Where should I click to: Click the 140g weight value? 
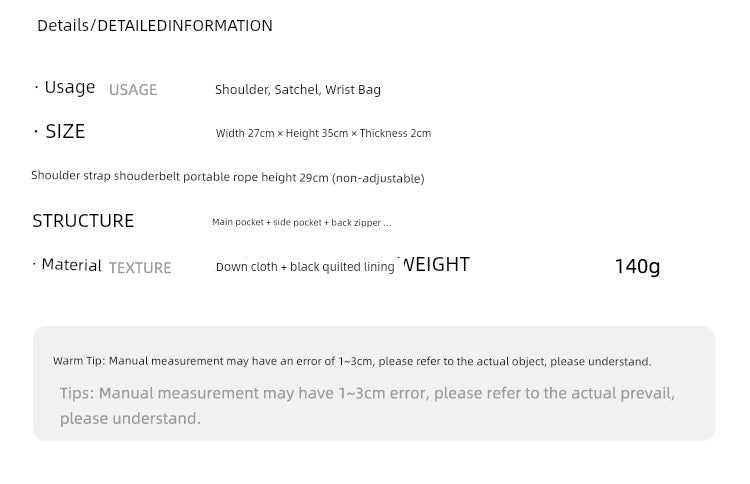637,266
